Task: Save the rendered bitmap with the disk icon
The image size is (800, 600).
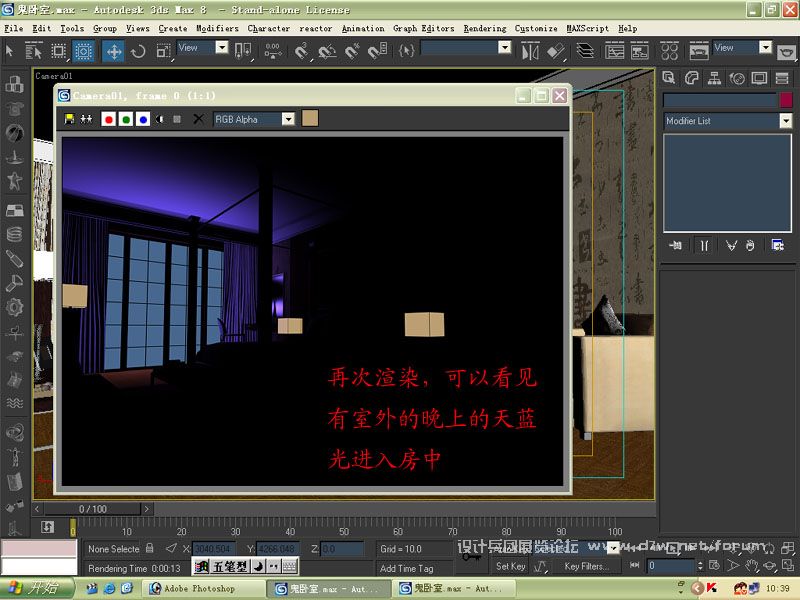Action: [x=69, y=119]
